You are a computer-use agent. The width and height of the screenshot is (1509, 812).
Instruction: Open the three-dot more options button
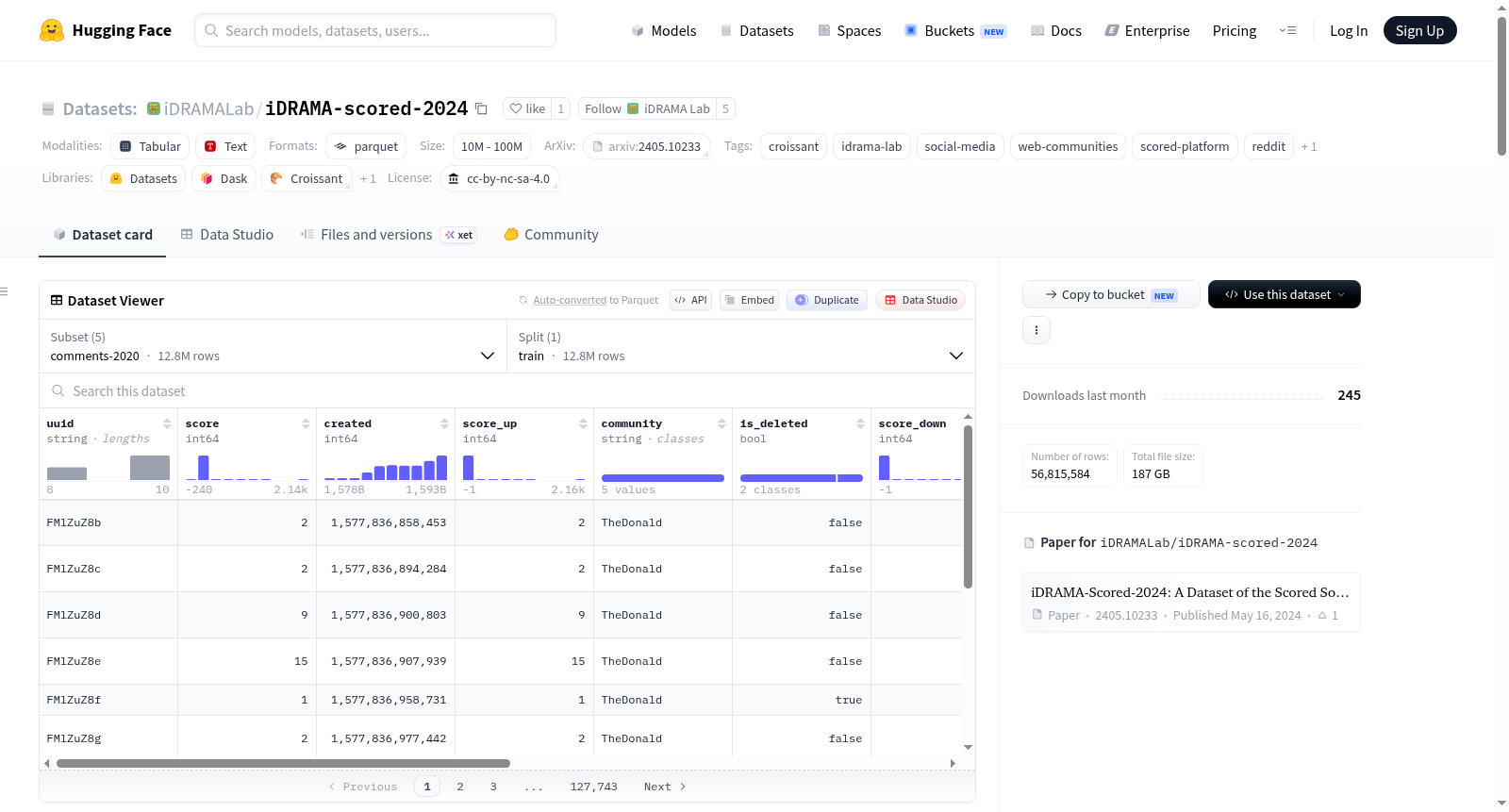point(1036,330)
